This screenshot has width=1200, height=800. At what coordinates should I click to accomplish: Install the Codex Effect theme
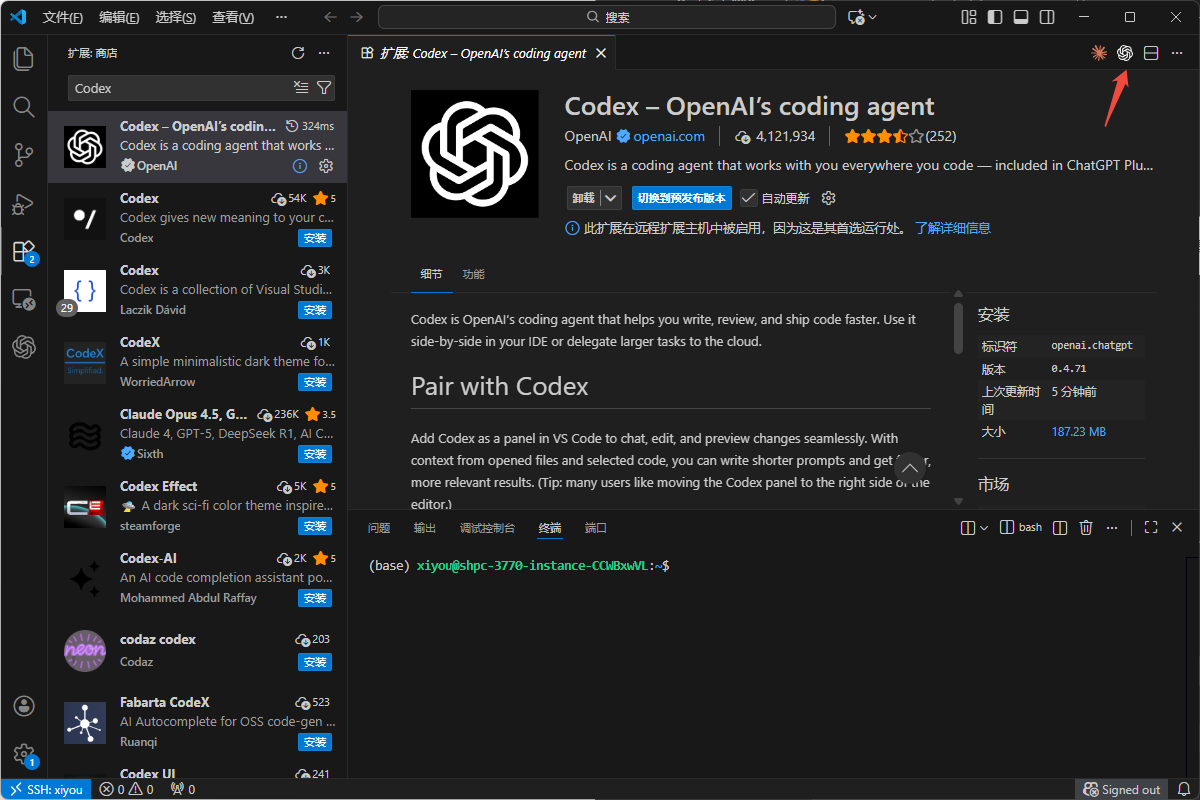[315, 526]
